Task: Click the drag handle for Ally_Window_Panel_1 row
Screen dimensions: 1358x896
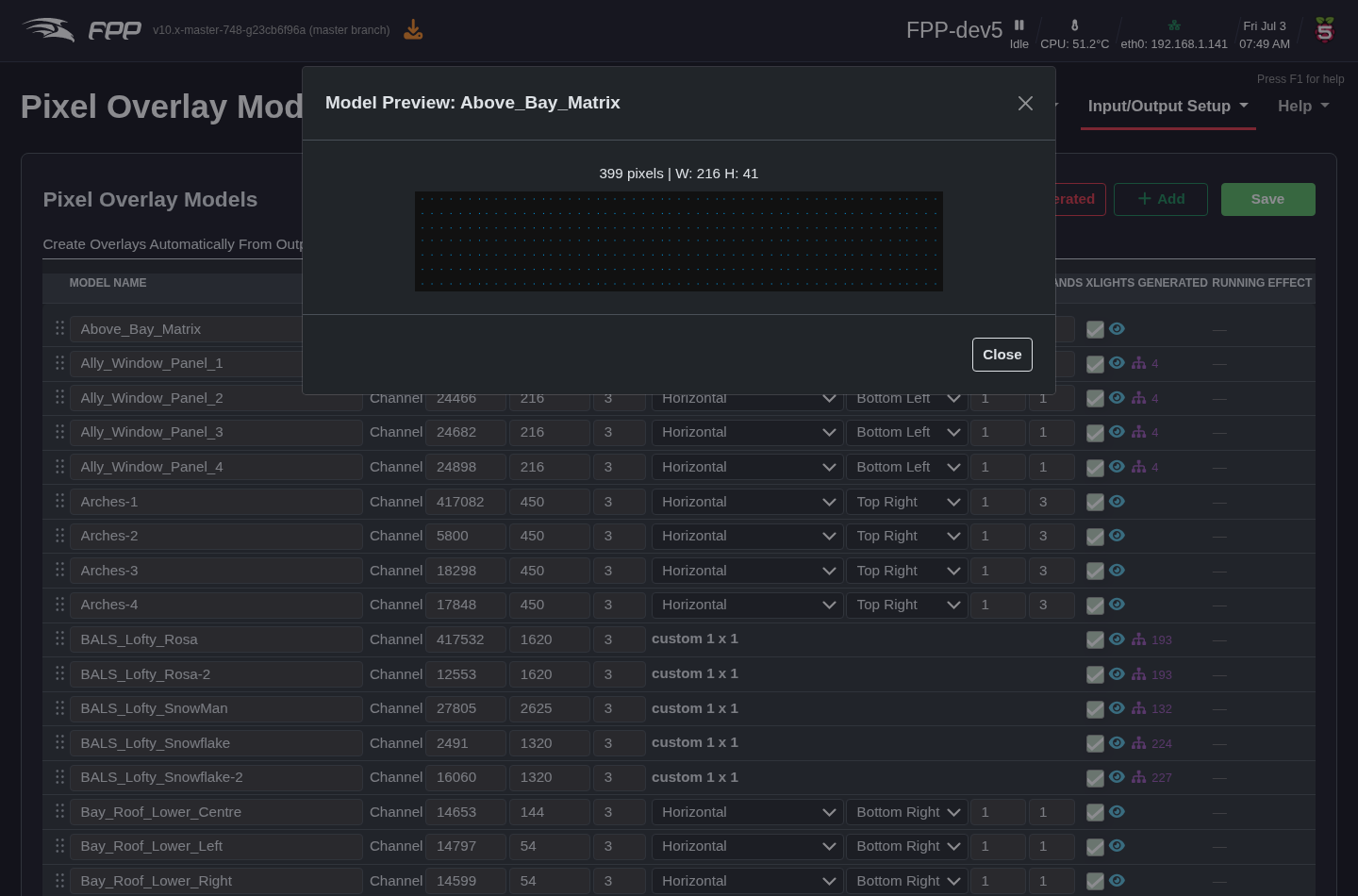Action: (59, 363)
